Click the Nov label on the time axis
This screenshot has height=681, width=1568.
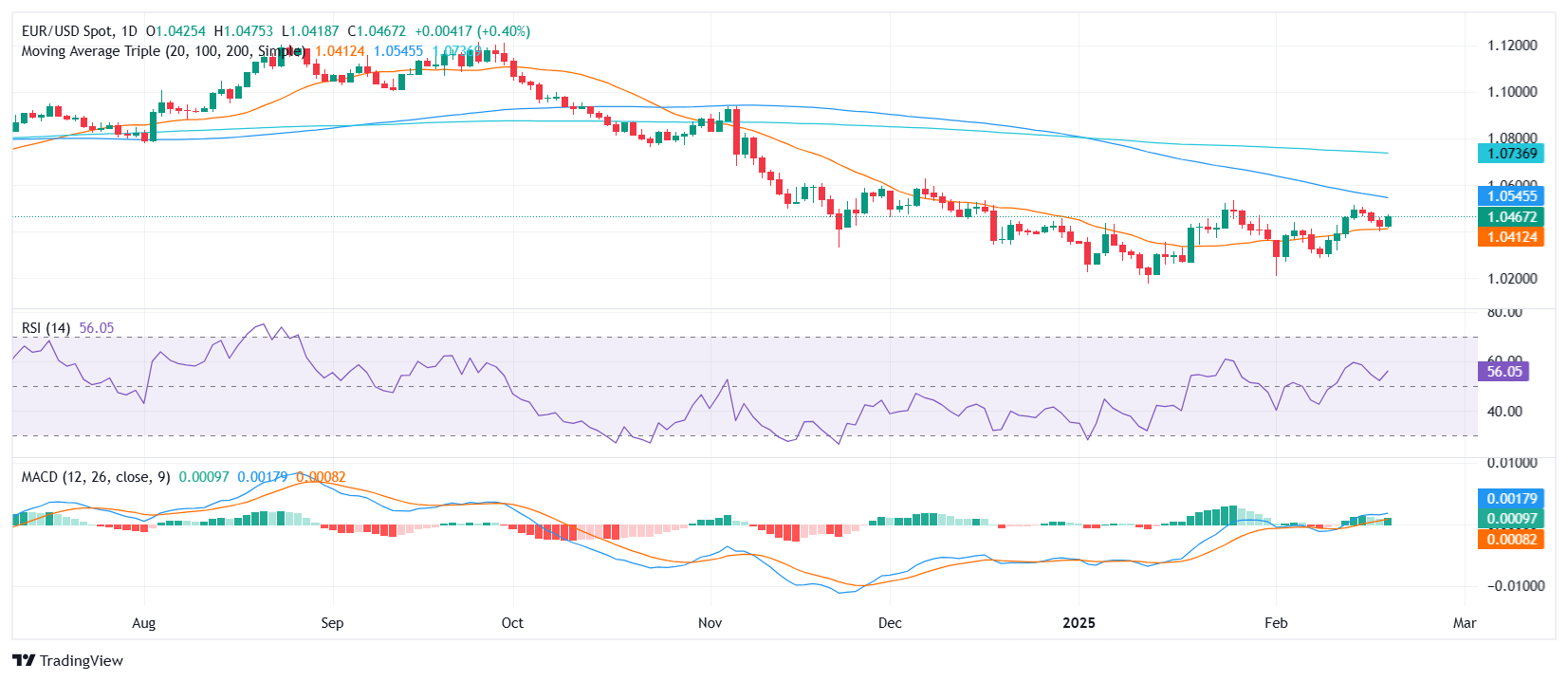(710, 623)
